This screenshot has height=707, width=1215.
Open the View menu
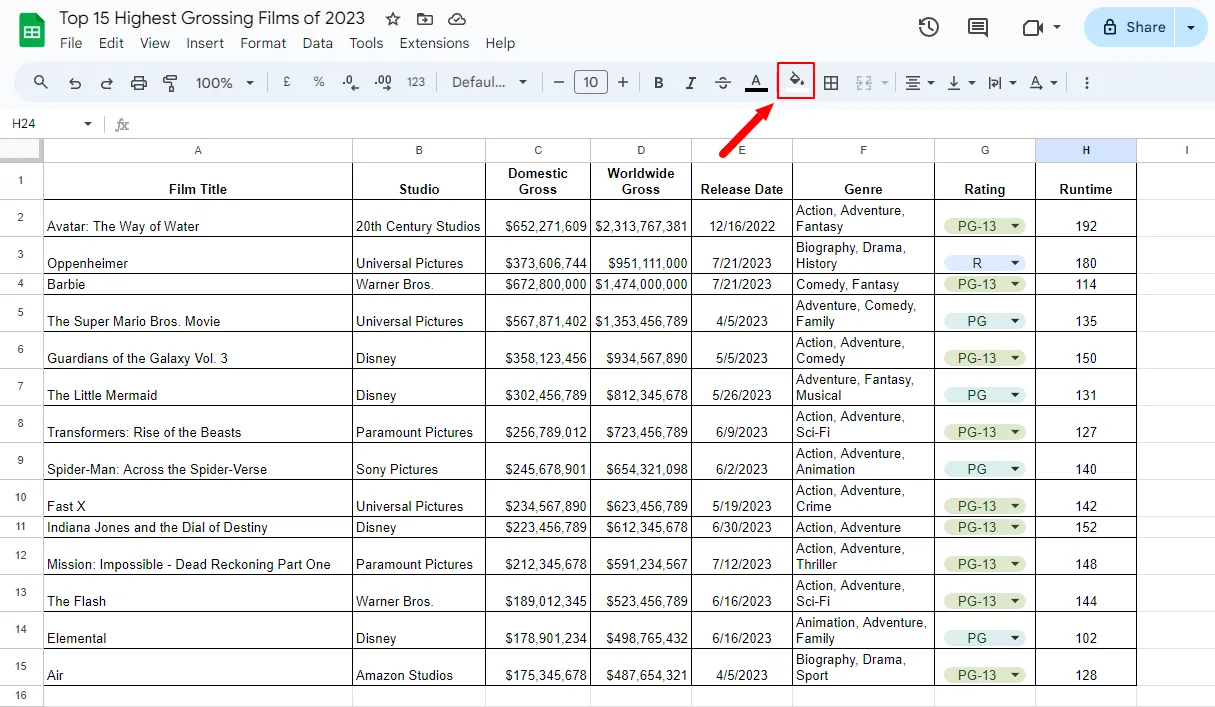pyautogui.click(x=155, y=43)
